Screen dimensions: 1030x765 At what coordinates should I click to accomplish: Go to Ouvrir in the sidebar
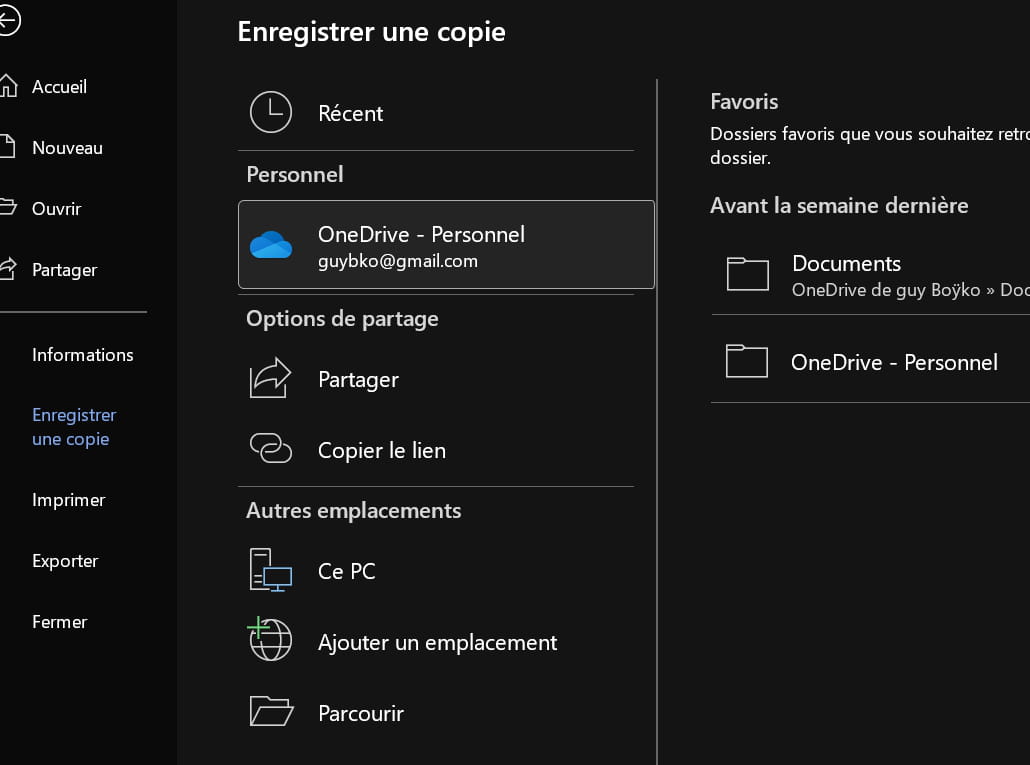pyautogui.click(x=56, y=209)
